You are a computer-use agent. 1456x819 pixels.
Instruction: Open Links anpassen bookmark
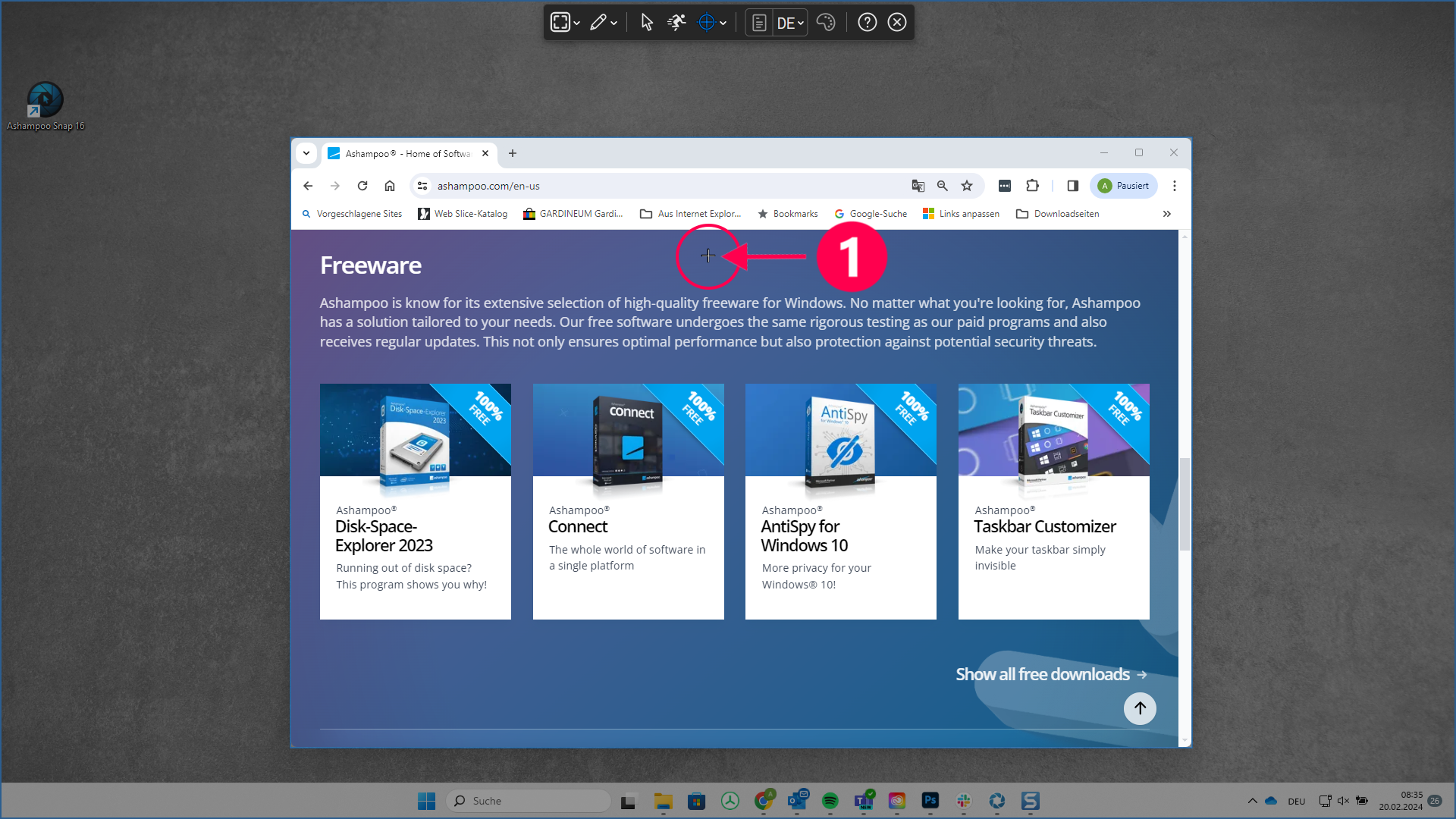point(961,214)
